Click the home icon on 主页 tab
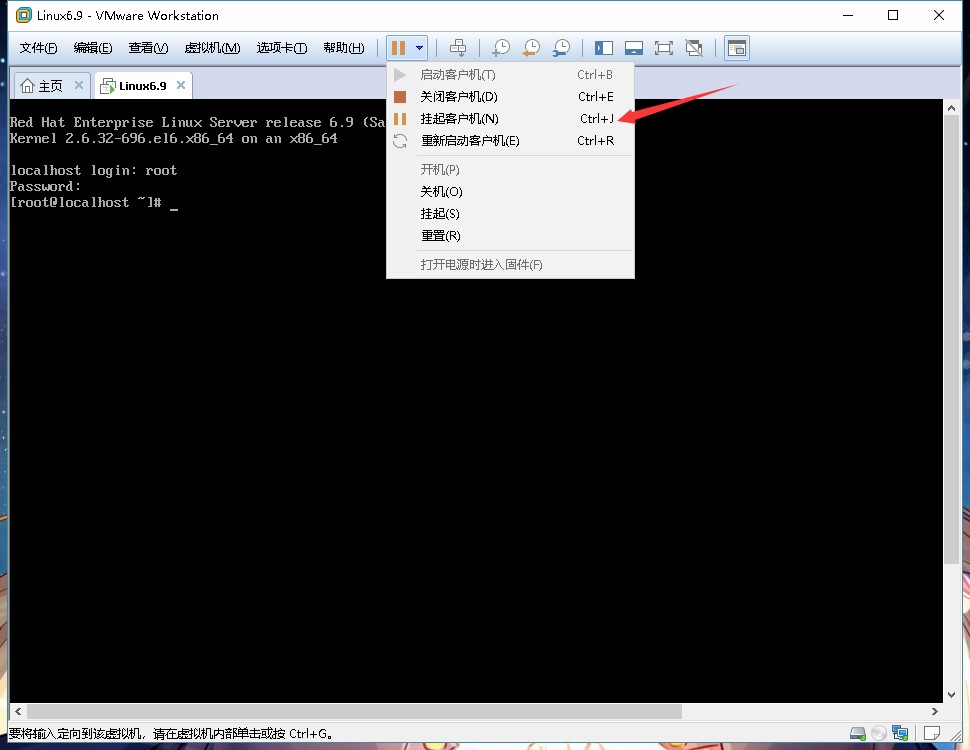The width and height of the screenshot is (970, 750). 27,86
